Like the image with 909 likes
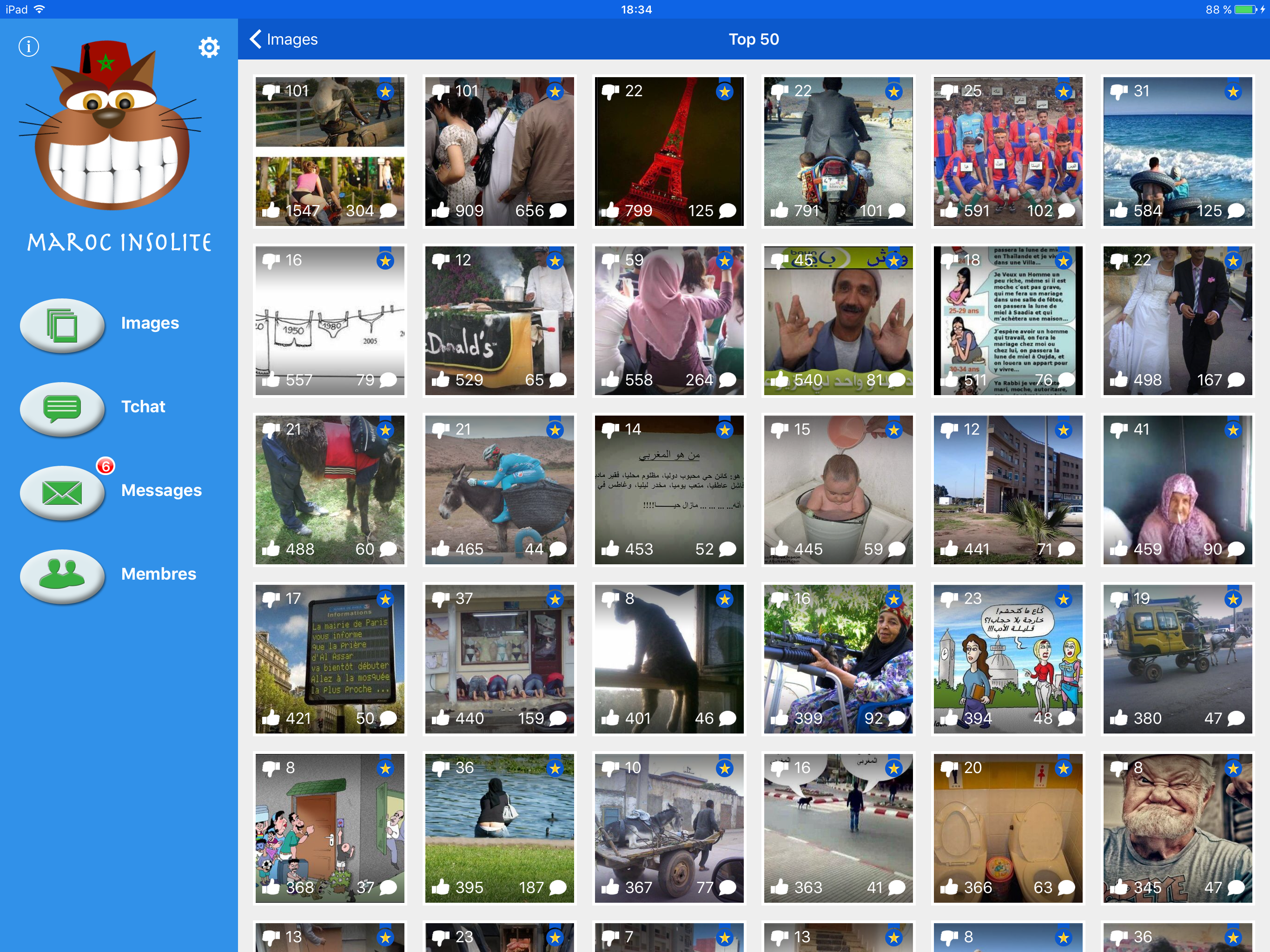1270x952 pixels. coord(440,210)
